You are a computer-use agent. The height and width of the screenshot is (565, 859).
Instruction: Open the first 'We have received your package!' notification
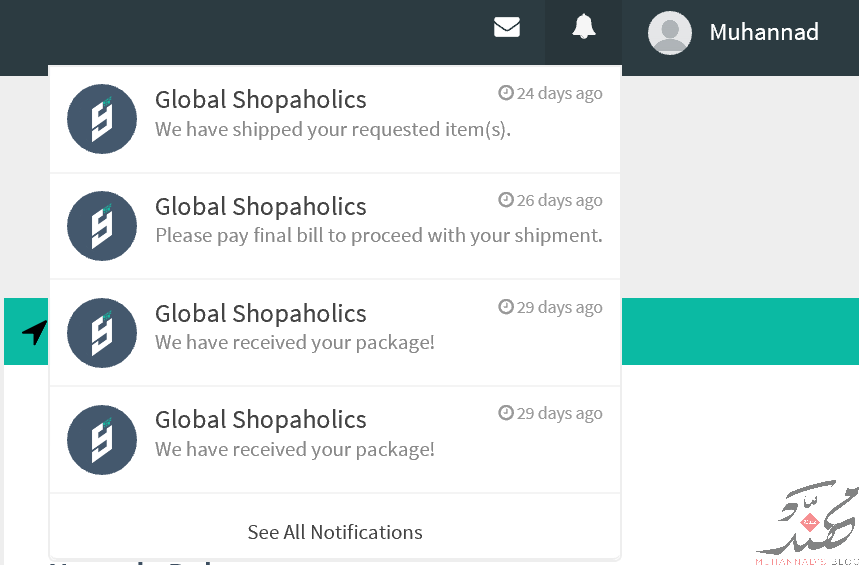point(335,333)
